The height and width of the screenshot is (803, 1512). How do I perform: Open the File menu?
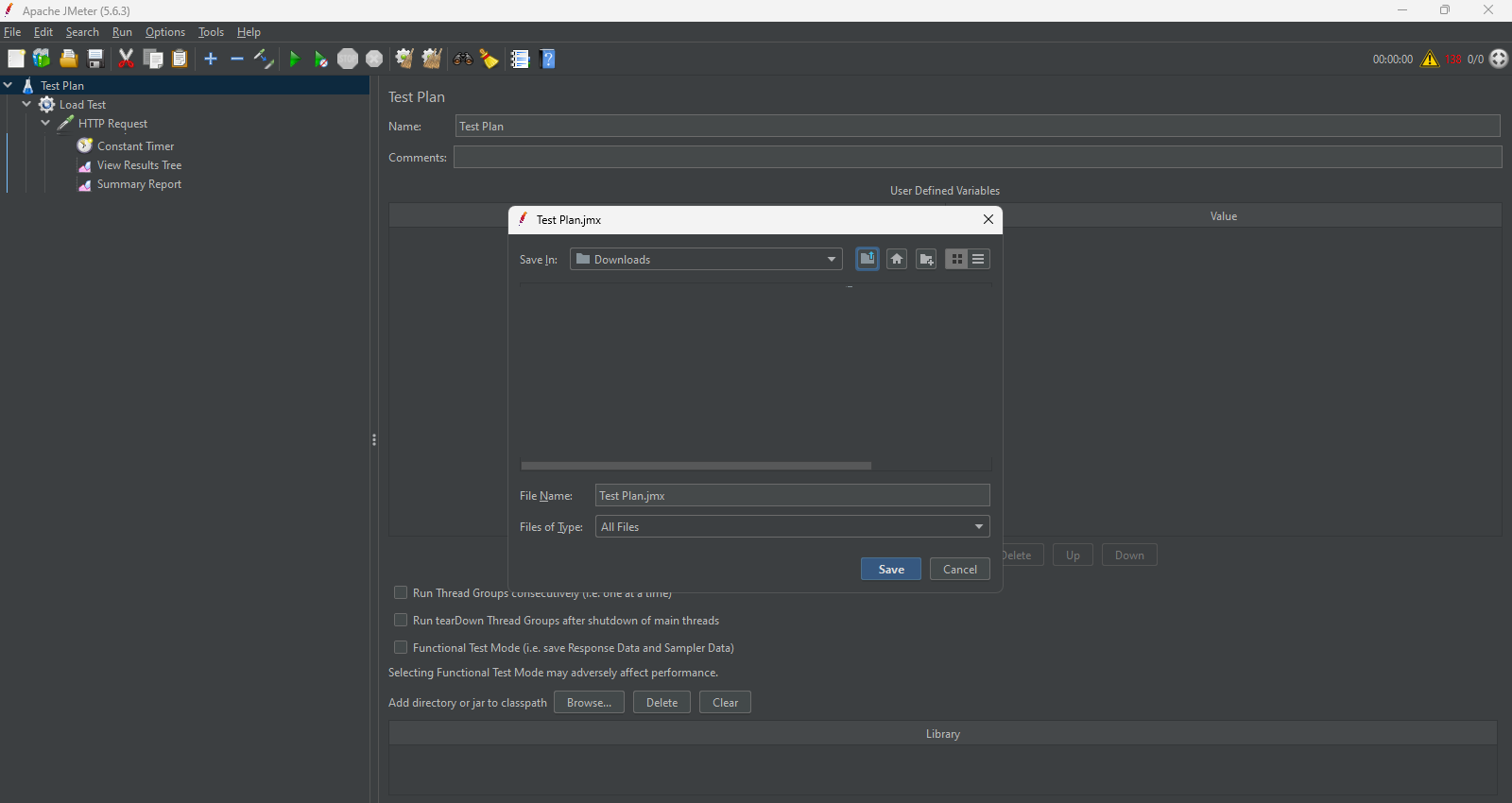click(12, 32)
